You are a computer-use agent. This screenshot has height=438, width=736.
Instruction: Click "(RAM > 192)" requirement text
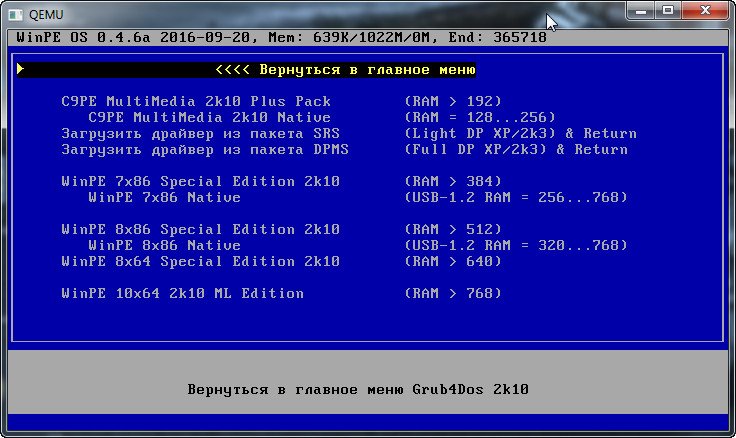(453, 101)
